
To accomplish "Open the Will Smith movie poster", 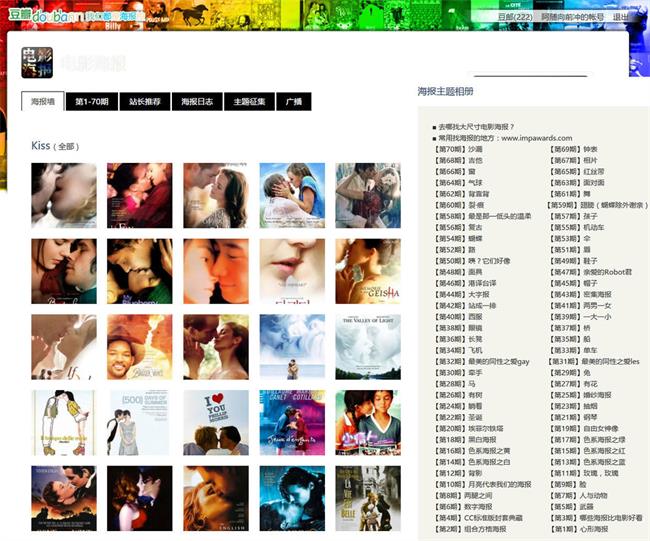I will point(139,347).
